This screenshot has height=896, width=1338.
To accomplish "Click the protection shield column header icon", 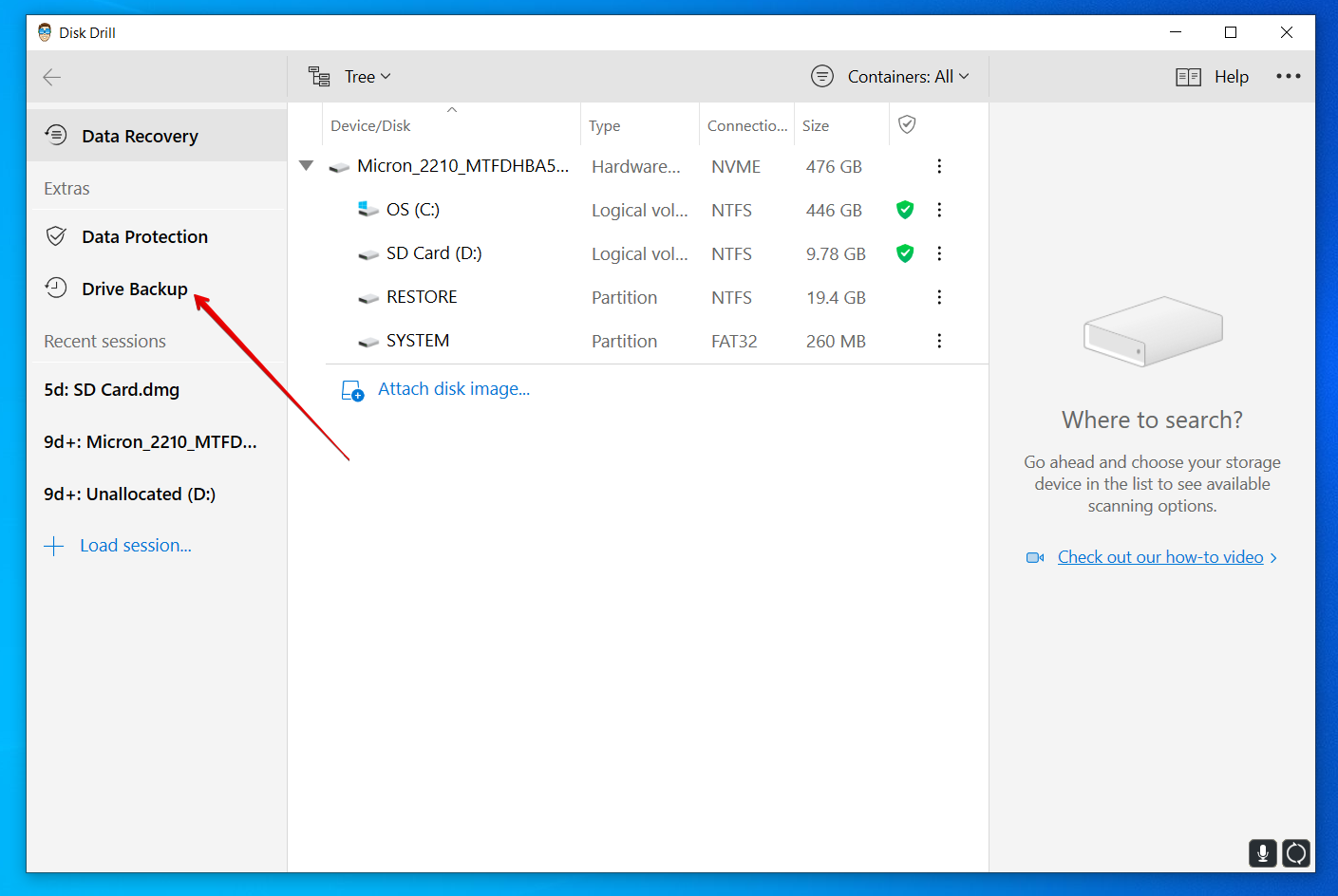I will (x=907, y=124).
